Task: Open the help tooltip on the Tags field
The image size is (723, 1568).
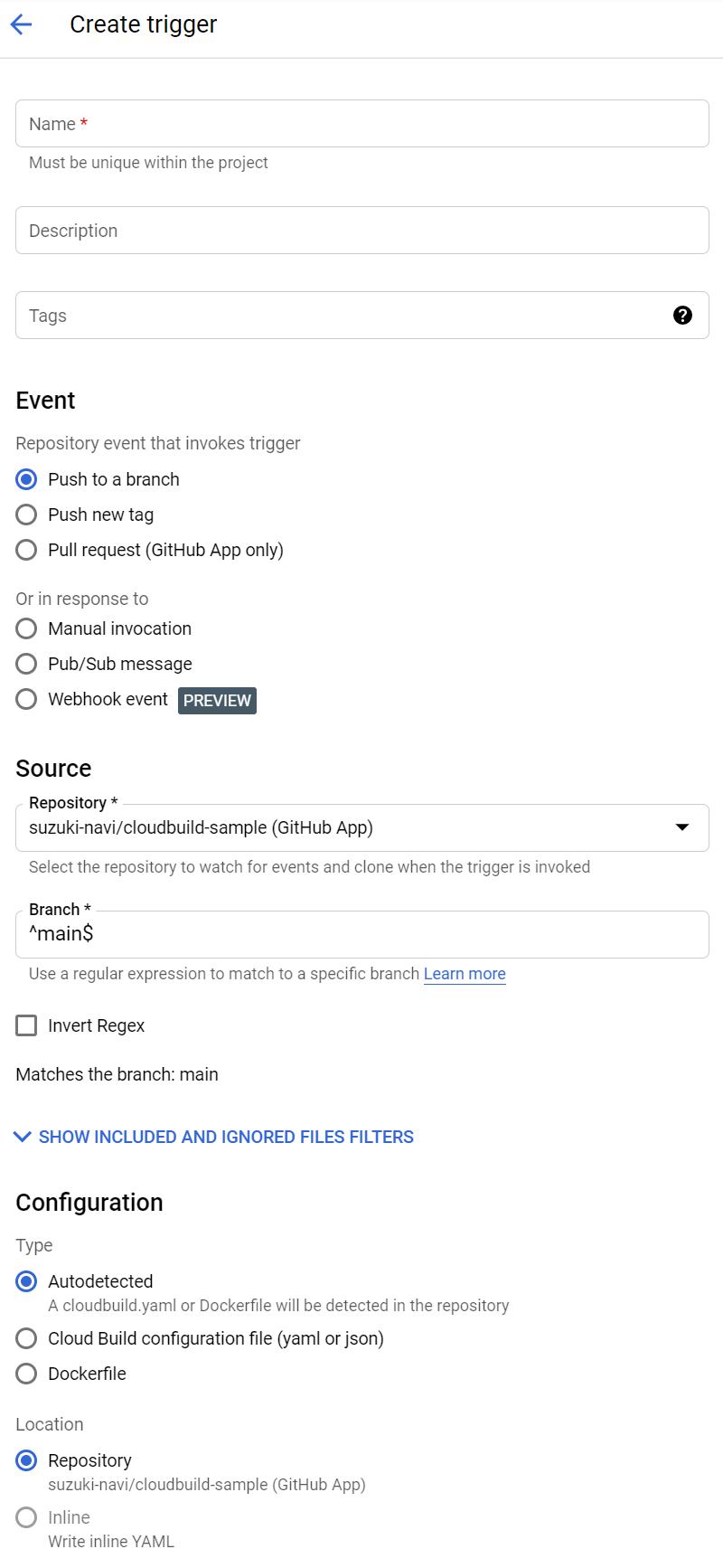Action: pos(683,315)
